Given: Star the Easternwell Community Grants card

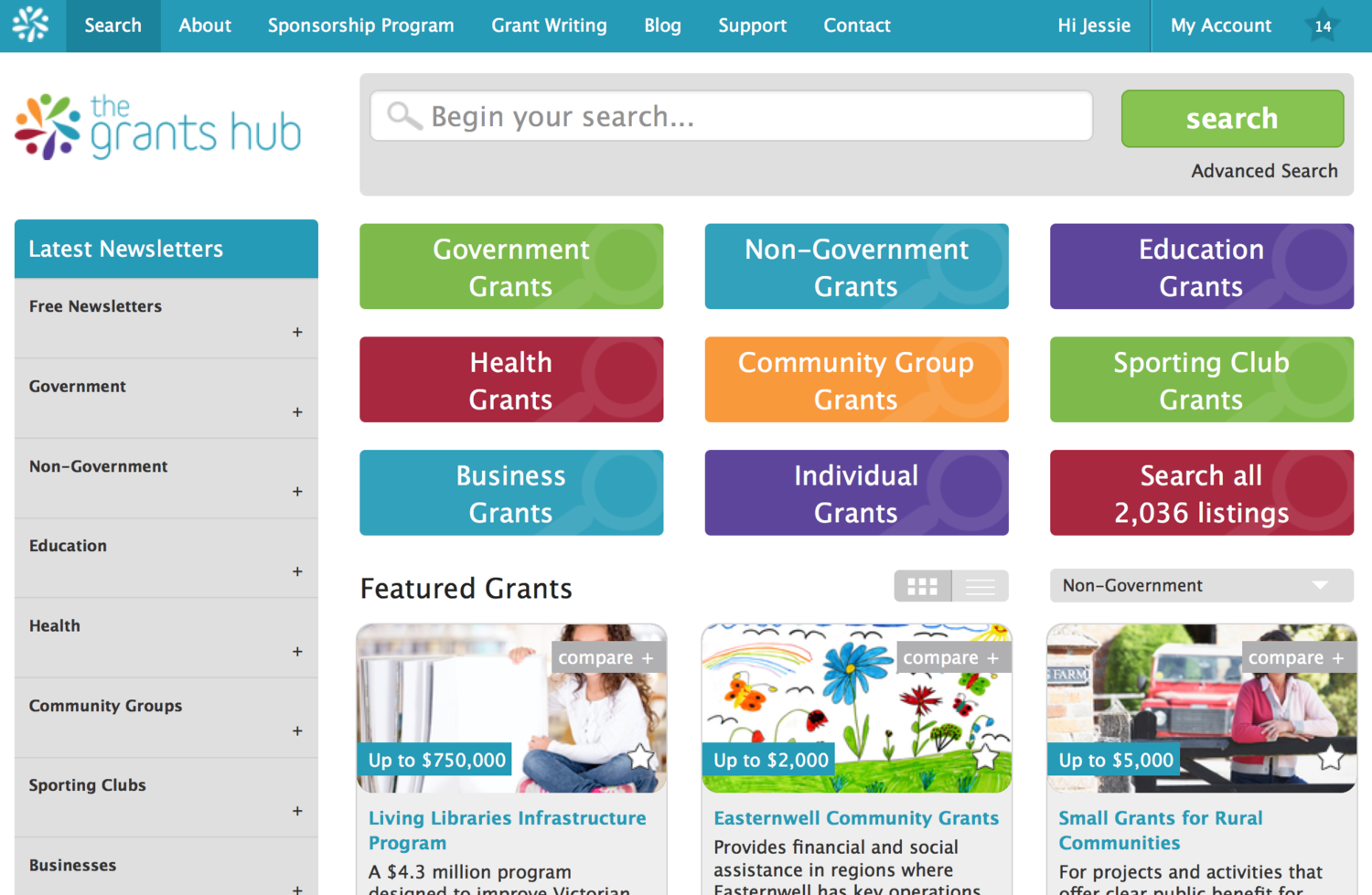Looking at the screenshot, I should point(986,757).
